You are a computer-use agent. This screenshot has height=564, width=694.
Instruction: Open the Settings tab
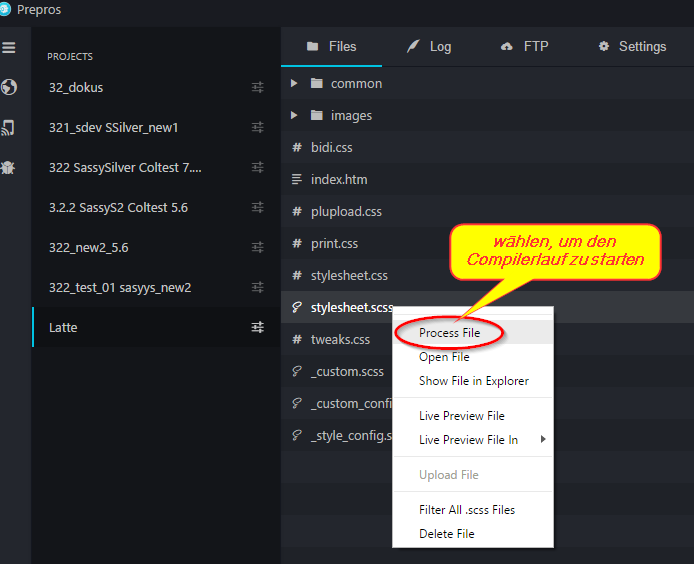tap(632, 47)
